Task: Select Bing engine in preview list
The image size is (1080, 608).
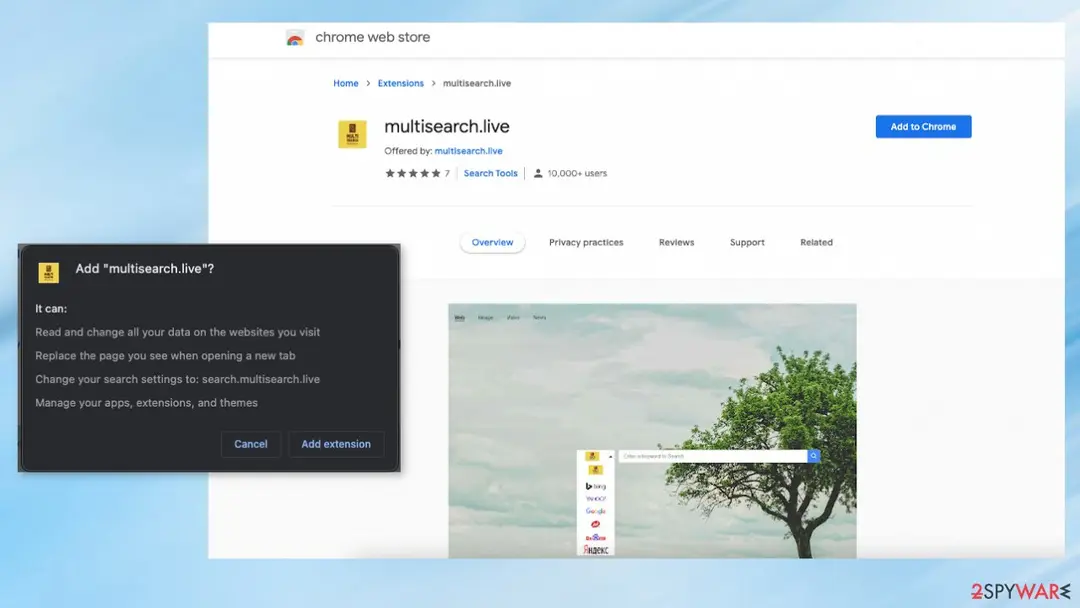Action: coord(595,486)
